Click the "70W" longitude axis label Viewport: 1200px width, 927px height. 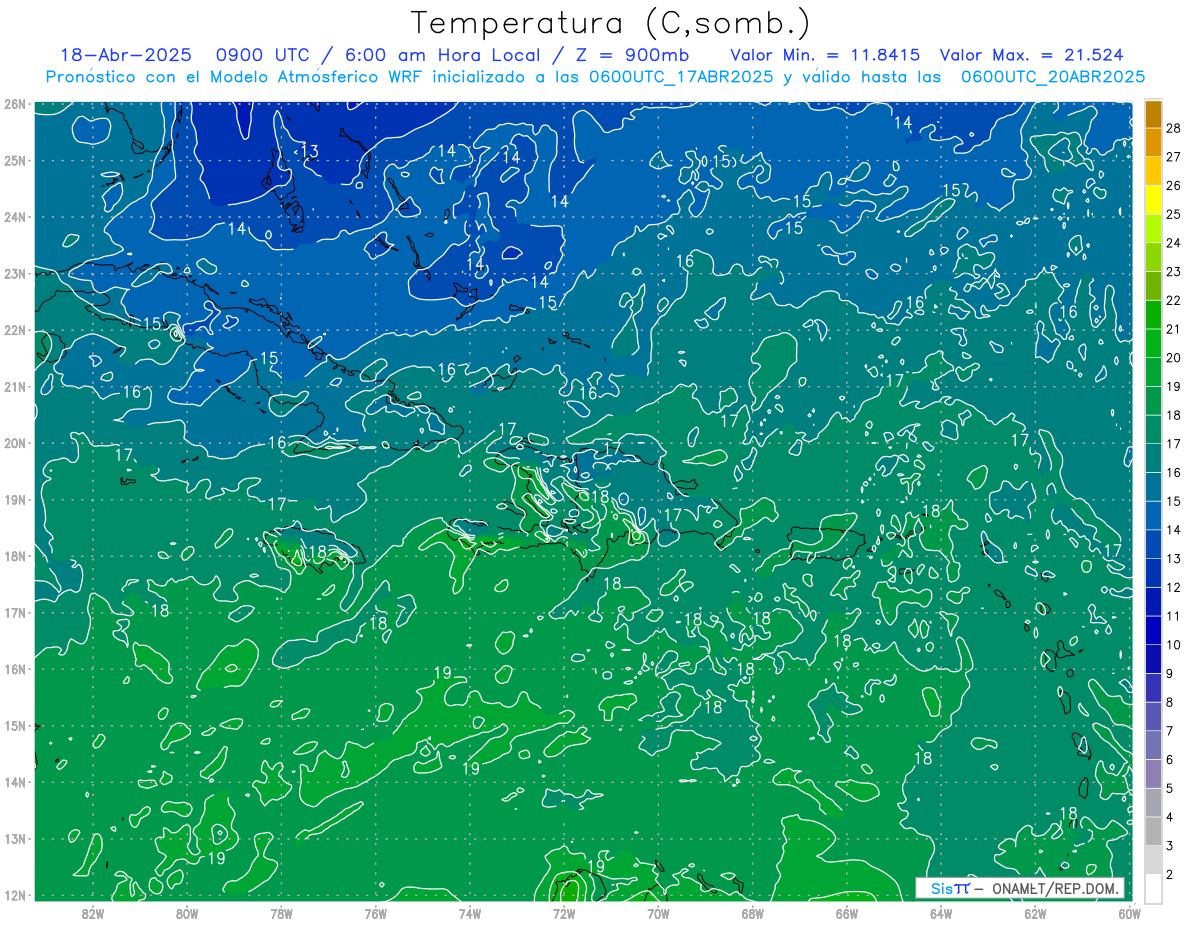point(658,913)
